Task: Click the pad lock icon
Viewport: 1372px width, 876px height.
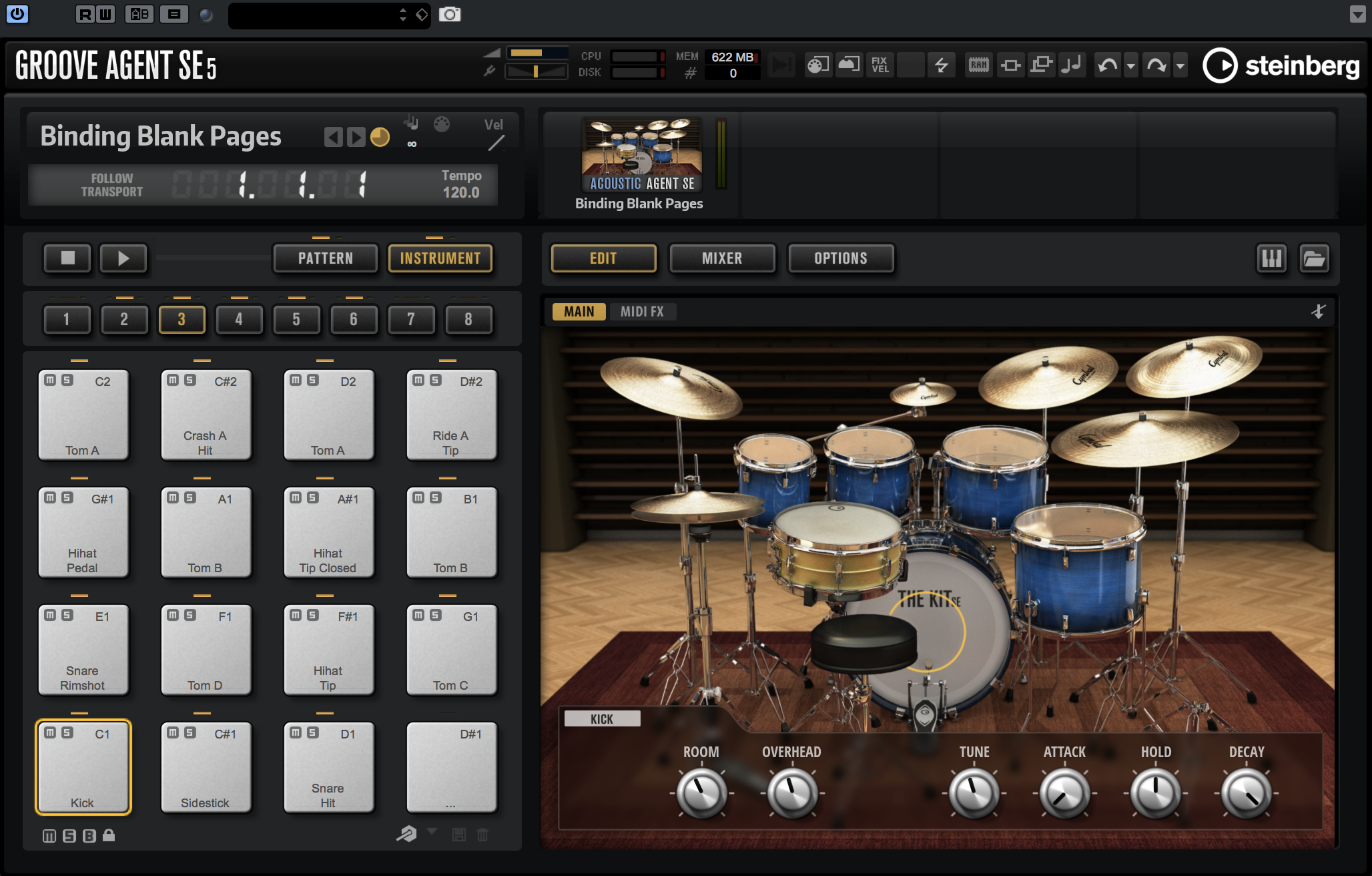Action: [109, 835]
